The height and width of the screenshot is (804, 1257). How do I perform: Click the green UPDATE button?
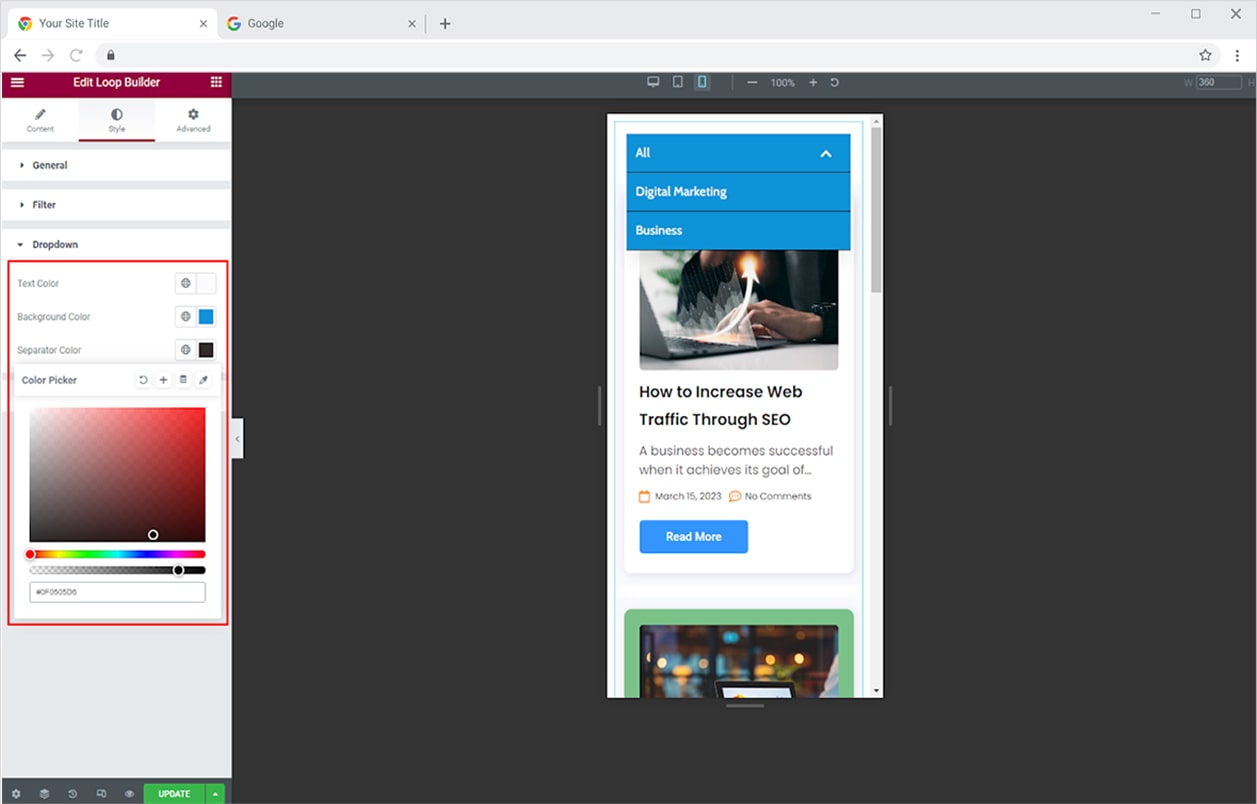[x=174, y=794]
